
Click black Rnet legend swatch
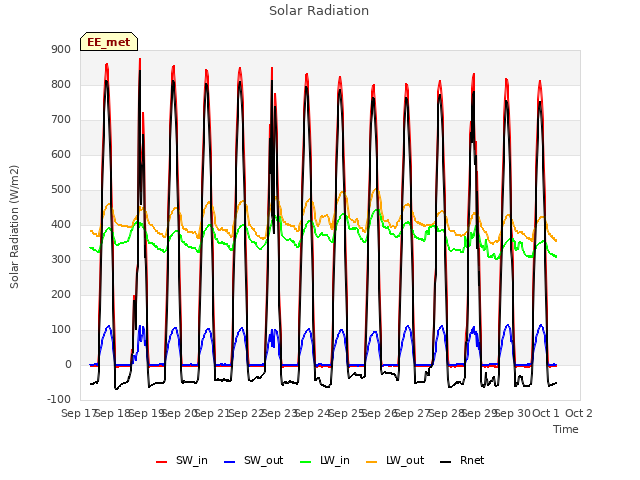tap(446, 462)
